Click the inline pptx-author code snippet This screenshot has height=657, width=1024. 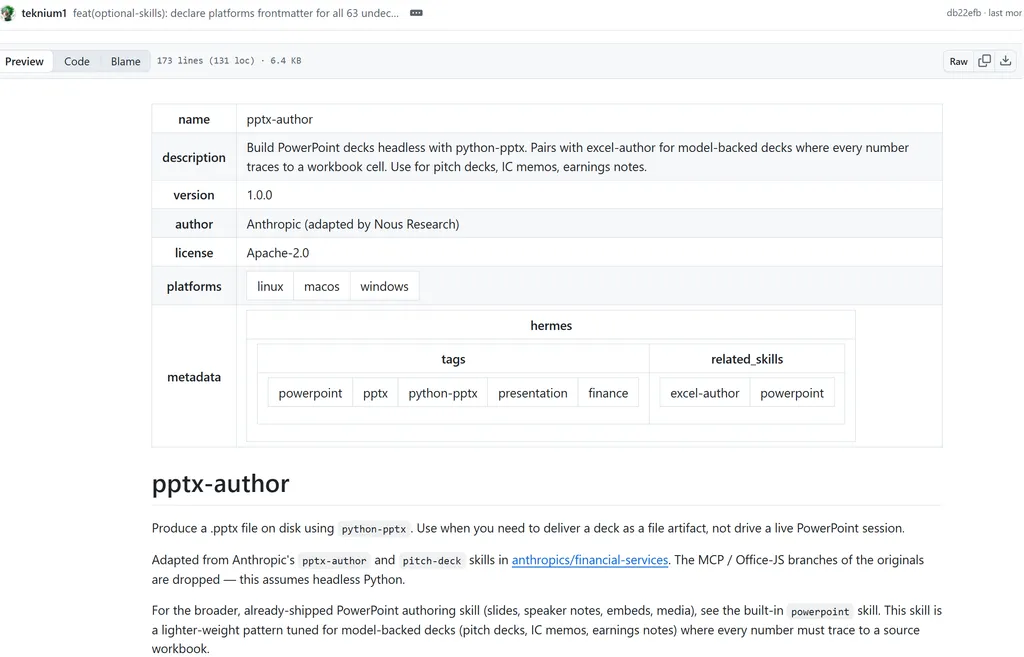click(334, 560)
